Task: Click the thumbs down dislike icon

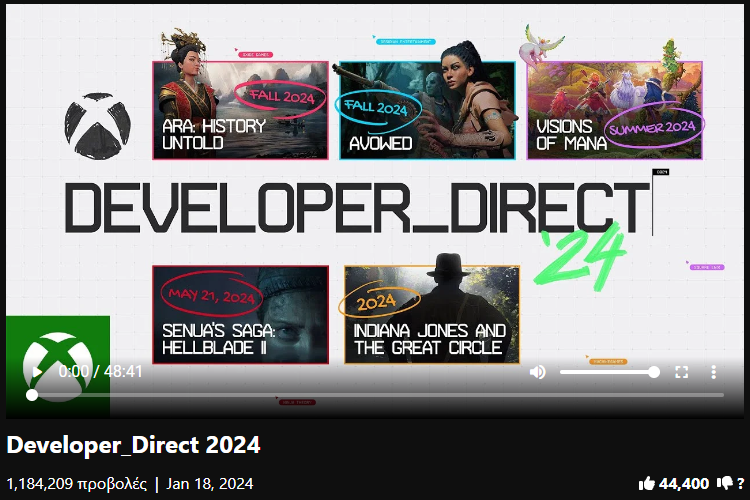Action: (x=725, y=483)
